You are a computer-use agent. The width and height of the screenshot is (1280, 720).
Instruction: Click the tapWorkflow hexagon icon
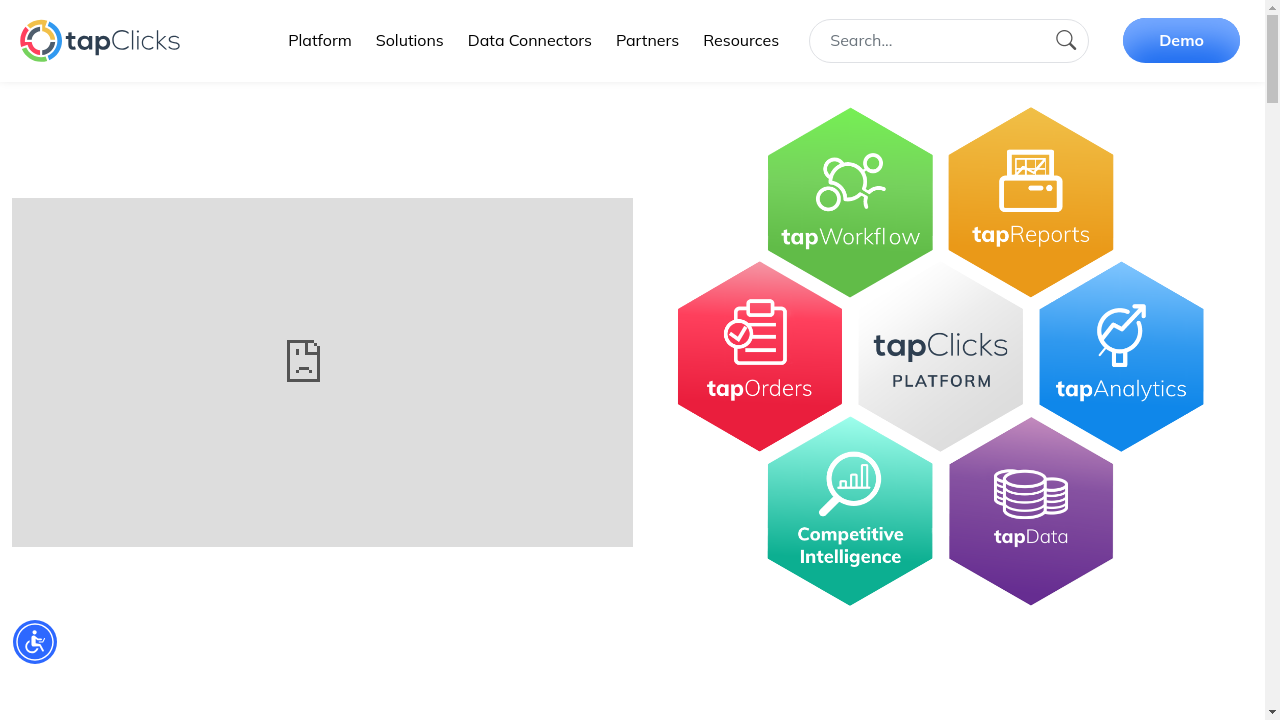click(850, 185)
